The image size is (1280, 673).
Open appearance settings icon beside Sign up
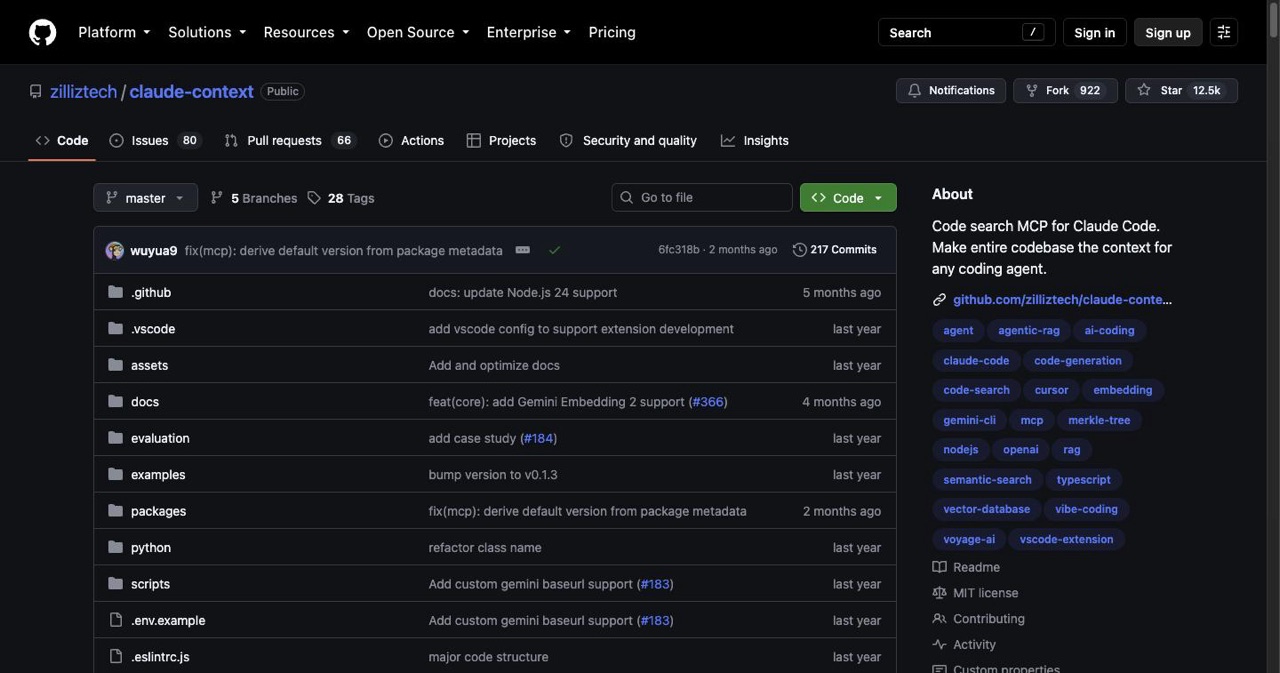pyautogui.click(x=1224, y=32)
